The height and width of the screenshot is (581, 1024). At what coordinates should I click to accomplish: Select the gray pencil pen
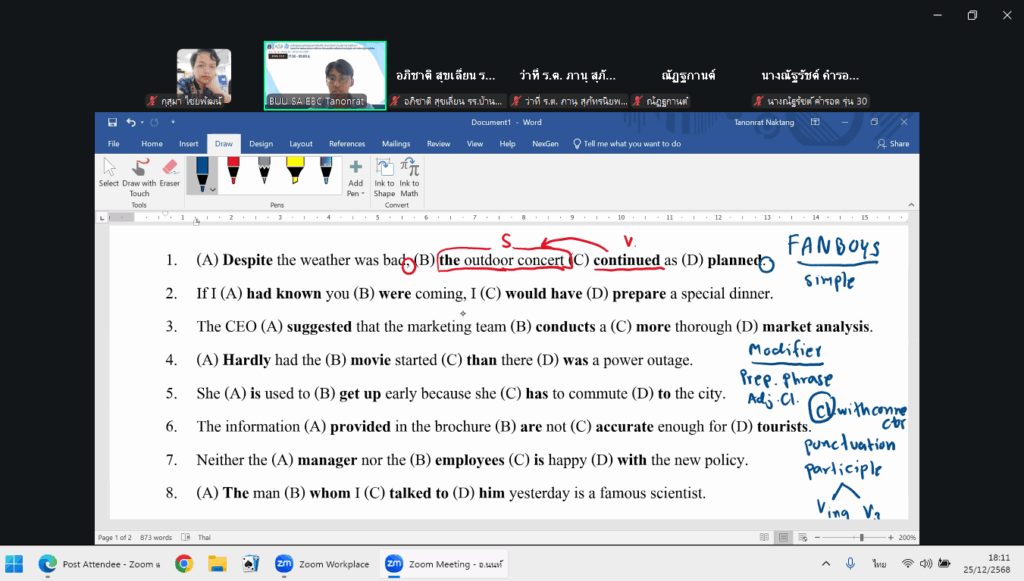click(264, 171)
